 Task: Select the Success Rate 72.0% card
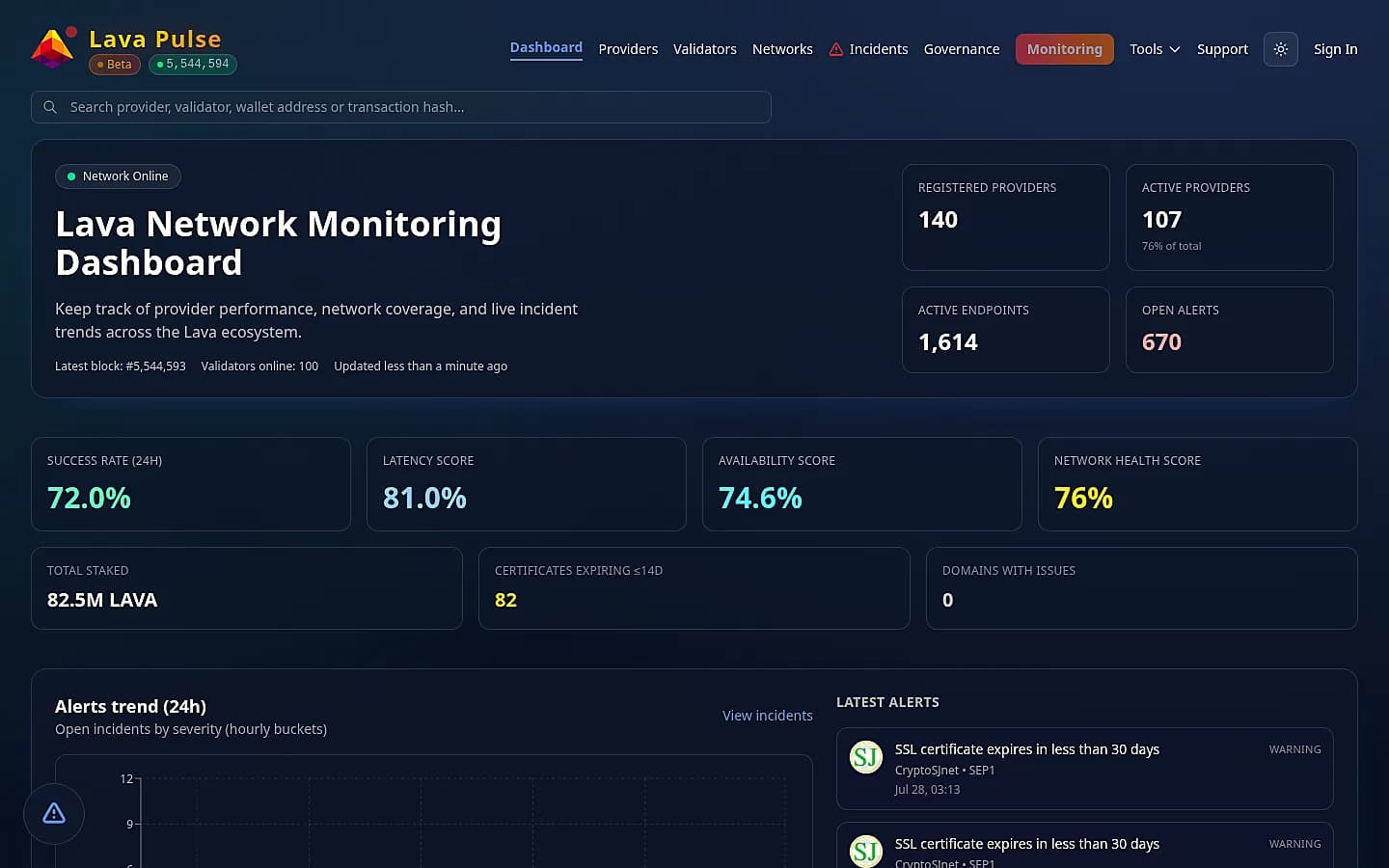tap(191, 484)
